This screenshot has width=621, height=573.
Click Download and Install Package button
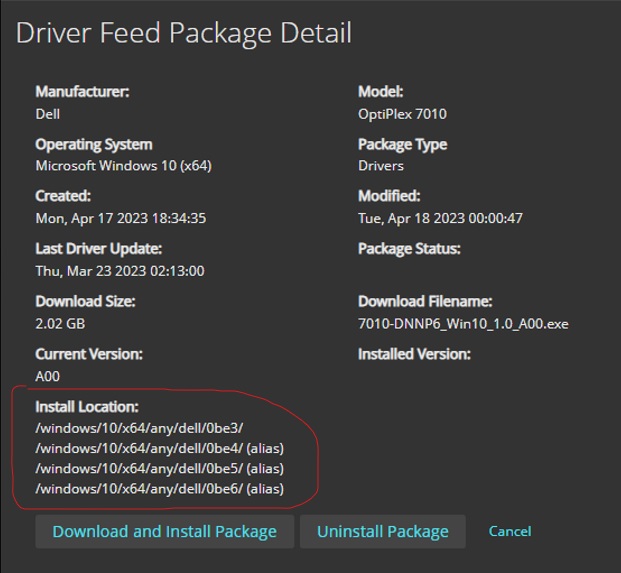164,531
